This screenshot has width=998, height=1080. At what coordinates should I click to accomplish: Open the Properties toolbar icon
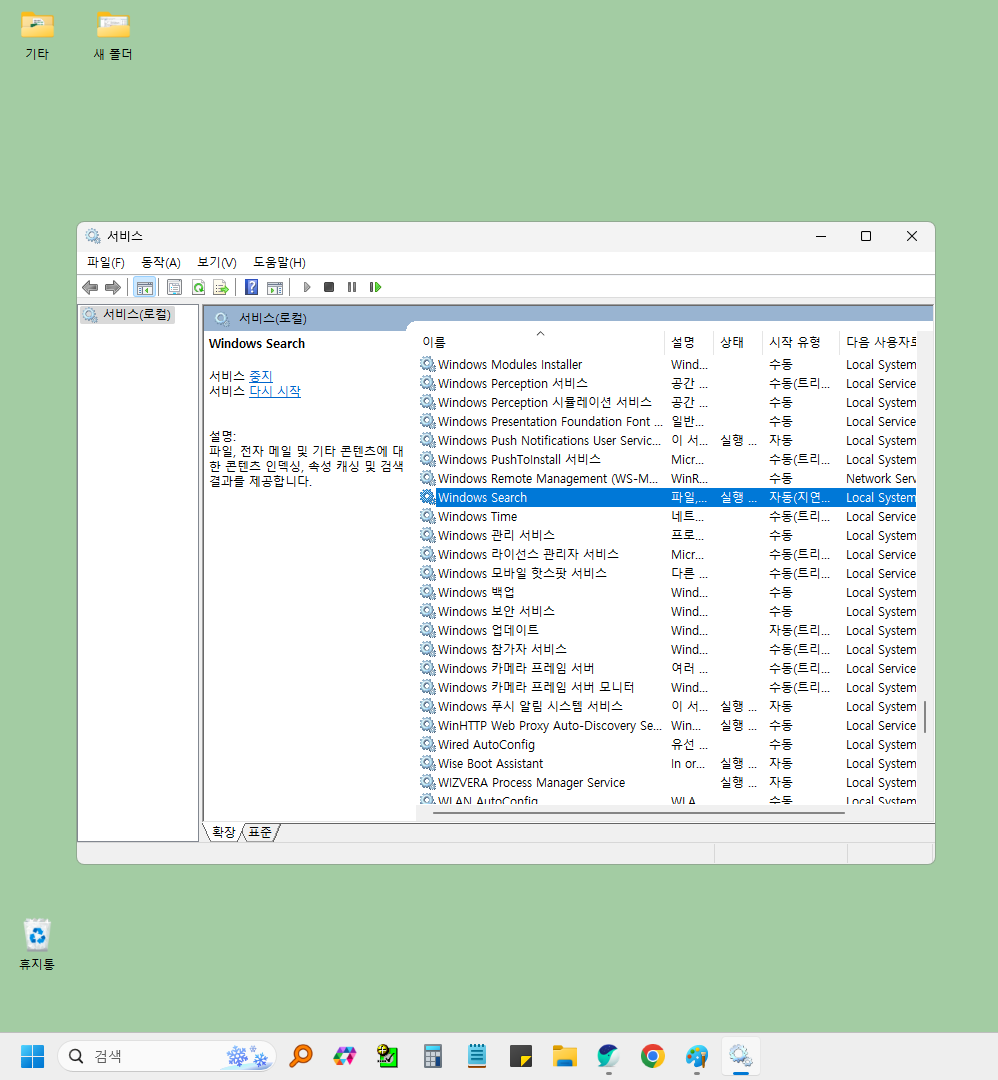point(174,287)
